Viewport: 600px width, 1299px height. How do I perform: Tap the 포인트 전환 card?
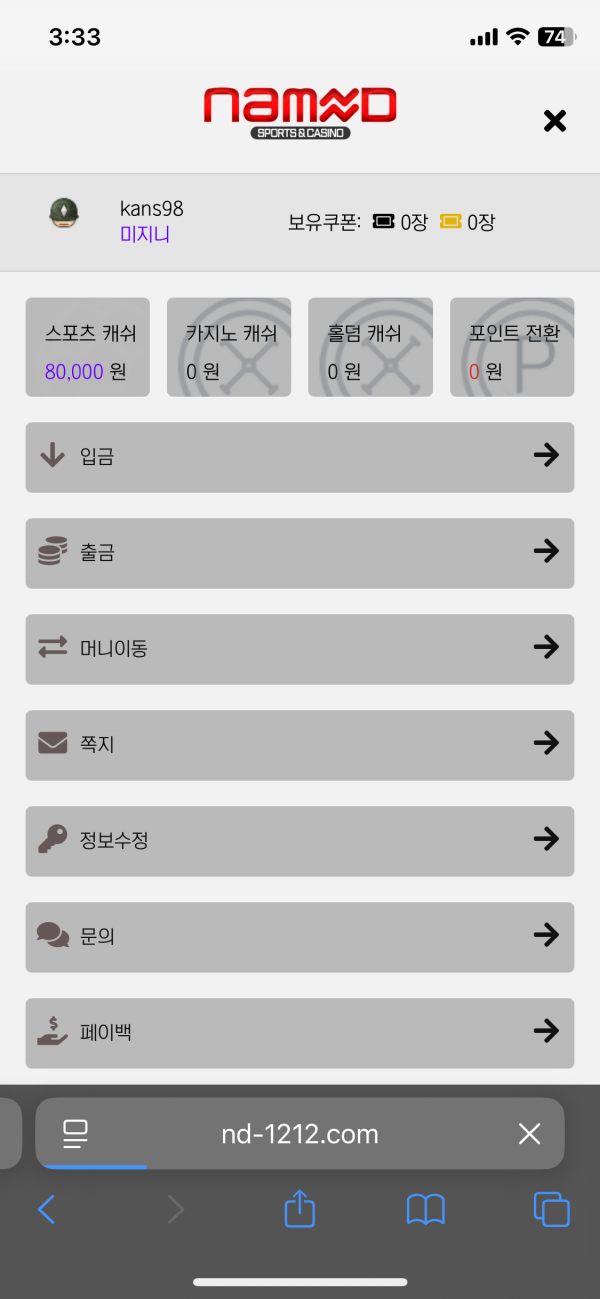pyautogui.click(x=512, y=347)
